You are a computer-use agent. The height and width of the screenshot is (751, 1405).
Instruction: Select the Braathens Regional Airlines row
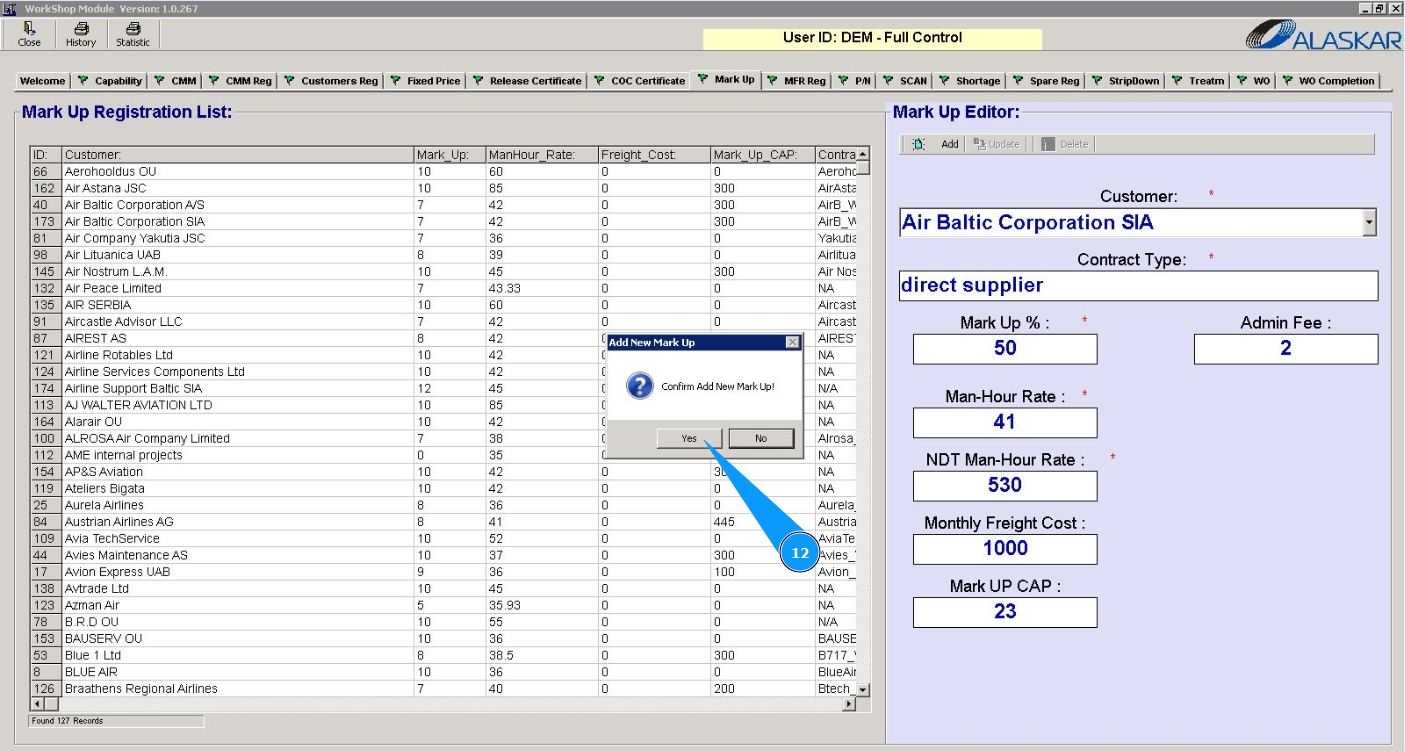tap(443, 689)
